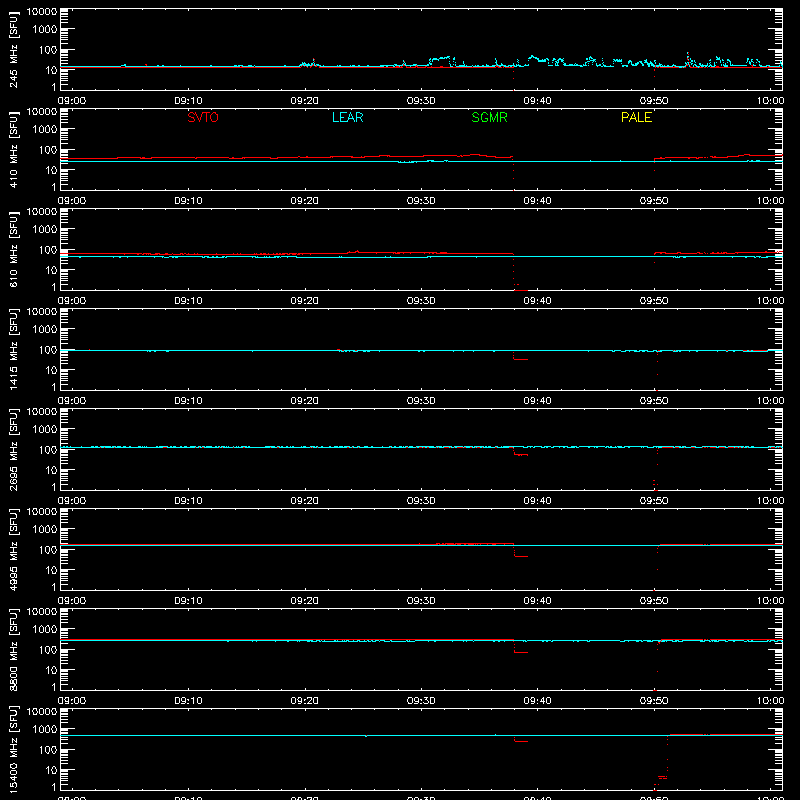Click 09:00 under the 245 MHz panel

point(71,101)
